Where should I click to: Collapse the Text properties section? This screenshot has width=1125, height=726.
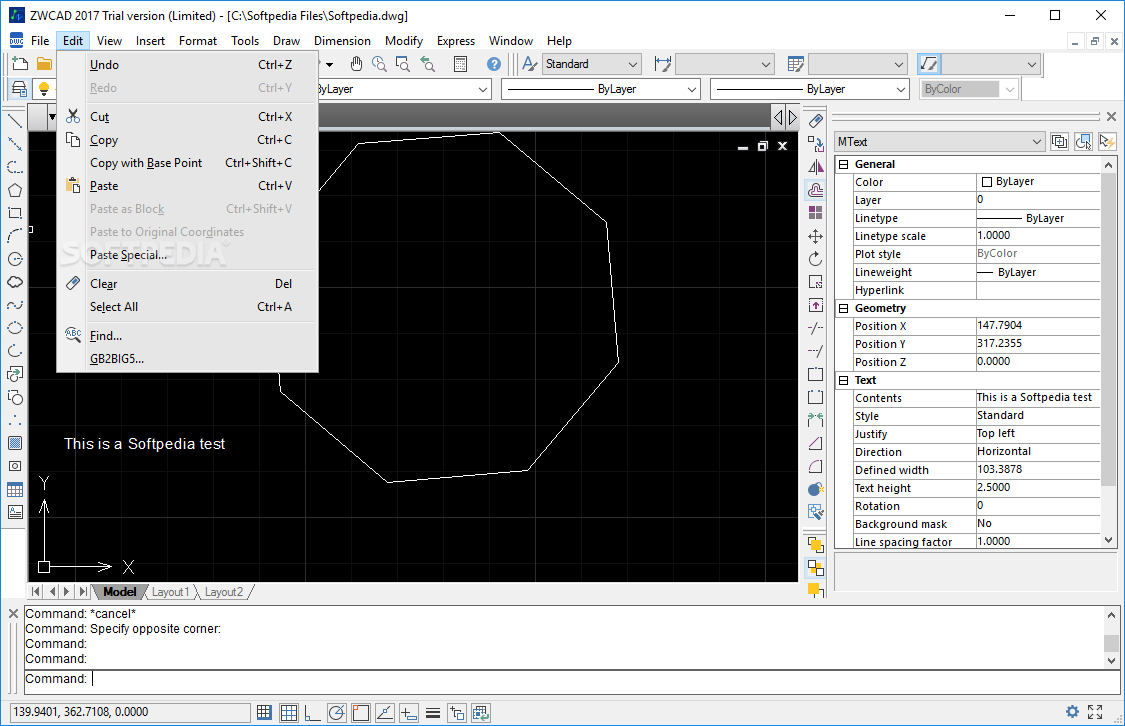point(844,380)
